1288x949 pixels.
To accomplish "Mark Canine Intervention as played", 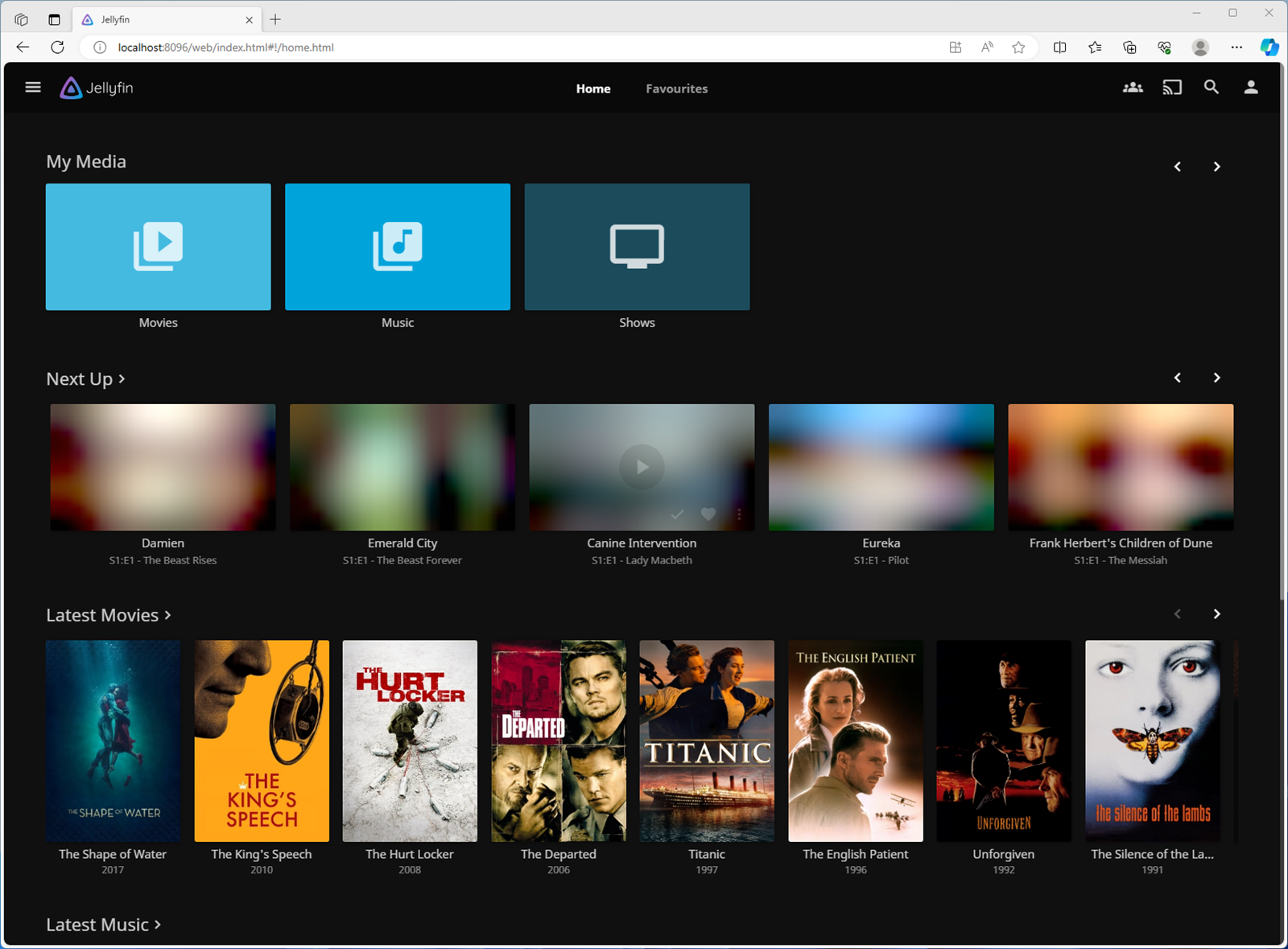I will click(677, 514).
